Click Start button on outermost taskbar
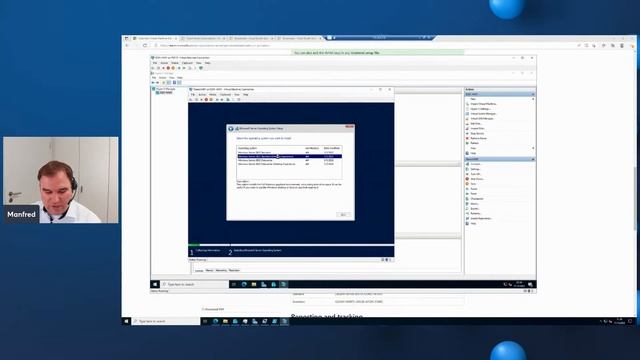The height and width of the screenshot is (360, 640). click(126, 321)
